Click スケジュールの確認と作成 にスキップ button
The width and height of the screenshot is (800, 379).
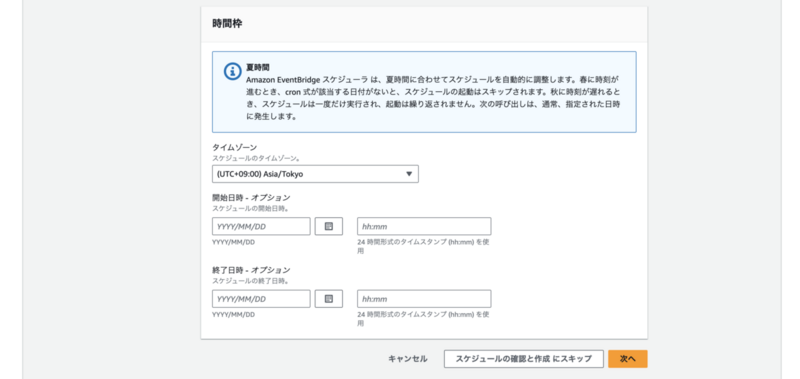(523, 359)
